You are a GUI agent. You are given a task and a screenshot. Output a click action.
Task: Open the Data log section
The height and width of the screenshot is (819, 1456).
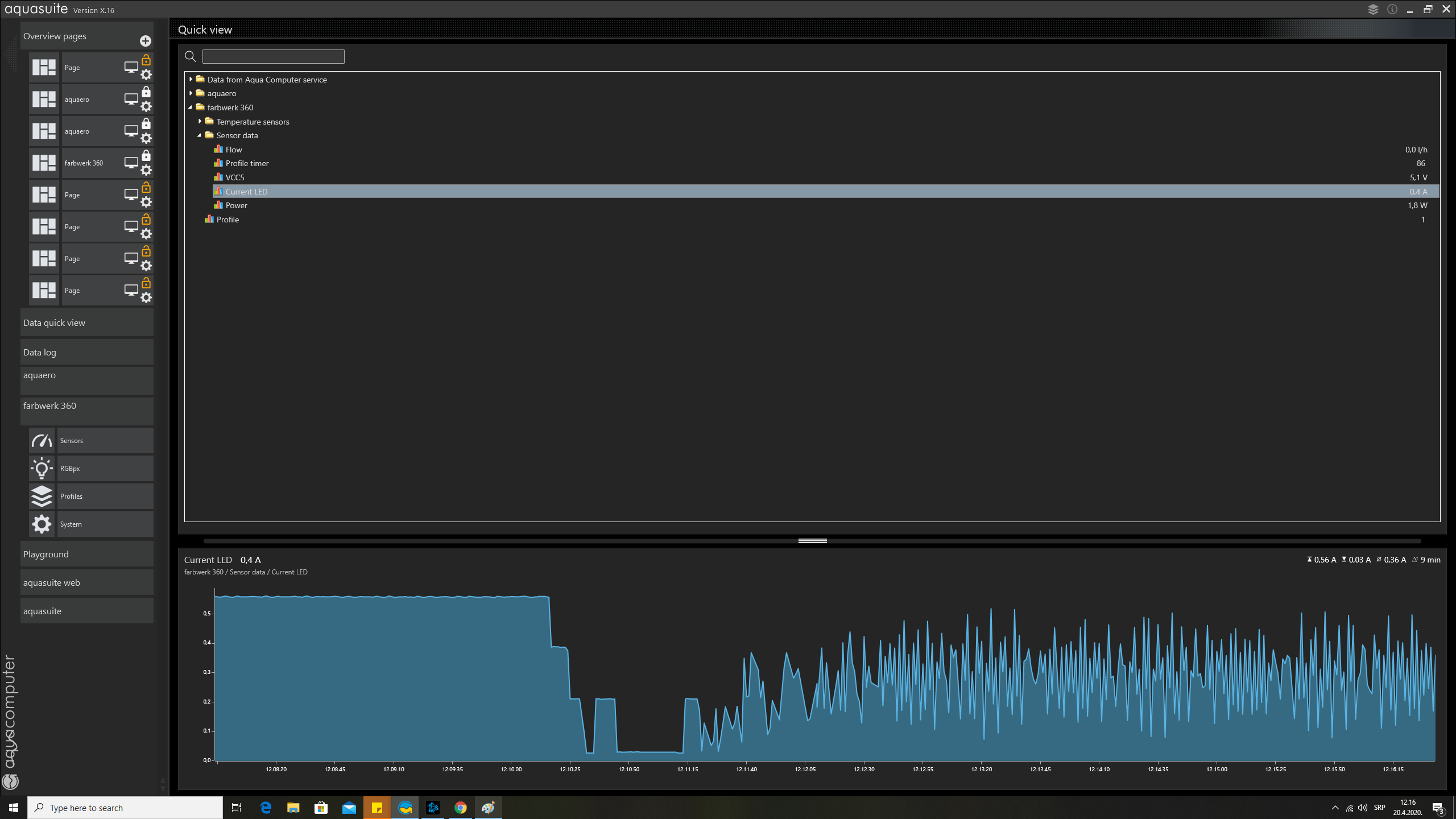tap(87, 352)
